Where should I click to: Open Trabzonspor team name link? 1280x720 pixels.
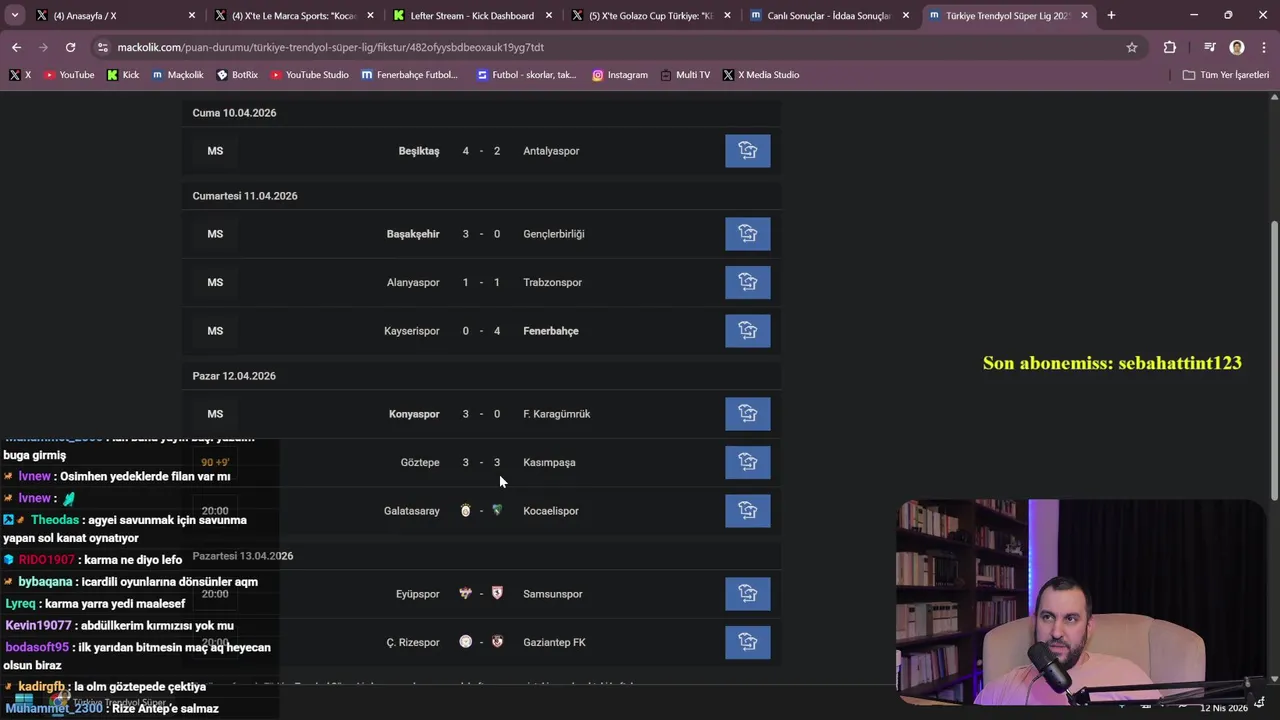552,282
